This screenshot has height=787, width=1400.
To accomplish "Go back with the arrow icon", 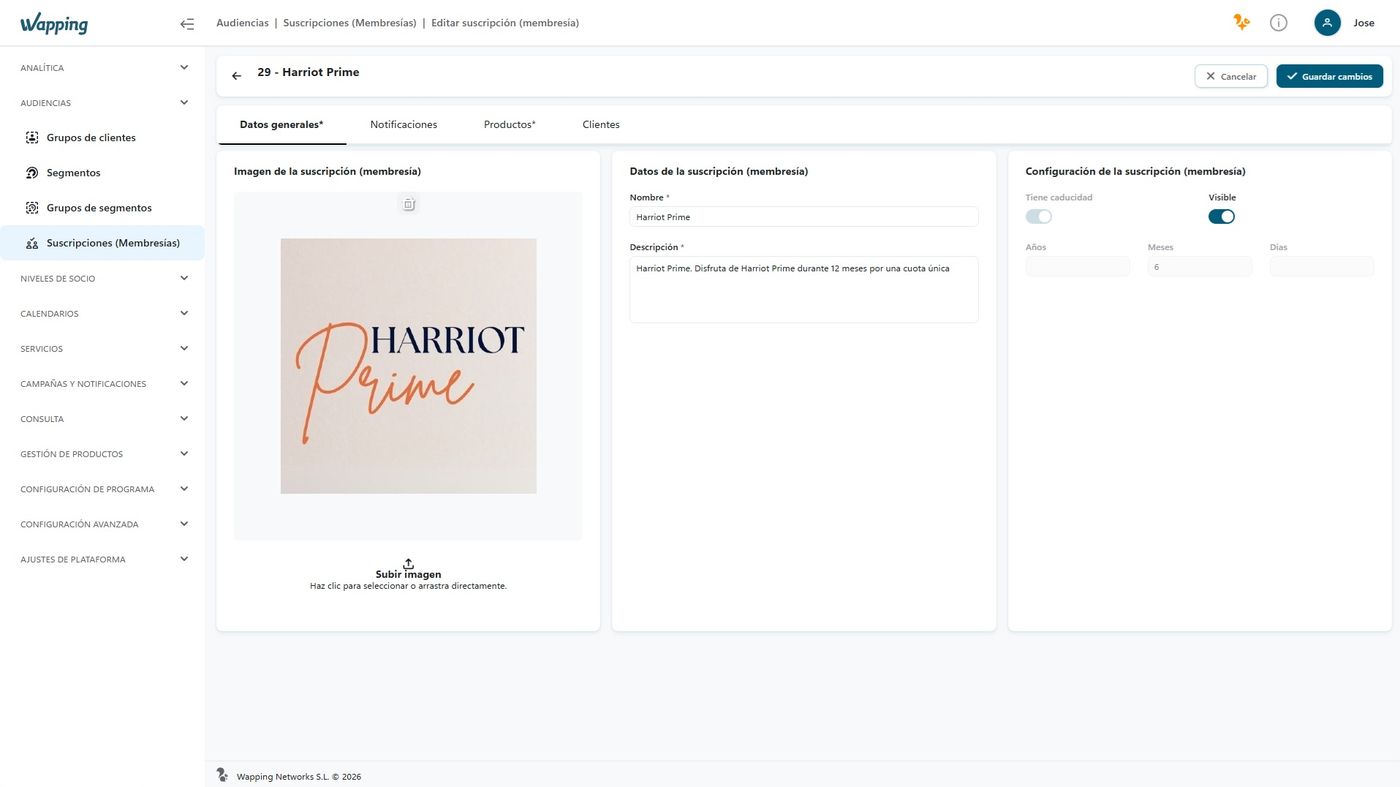I will (237, 76).
